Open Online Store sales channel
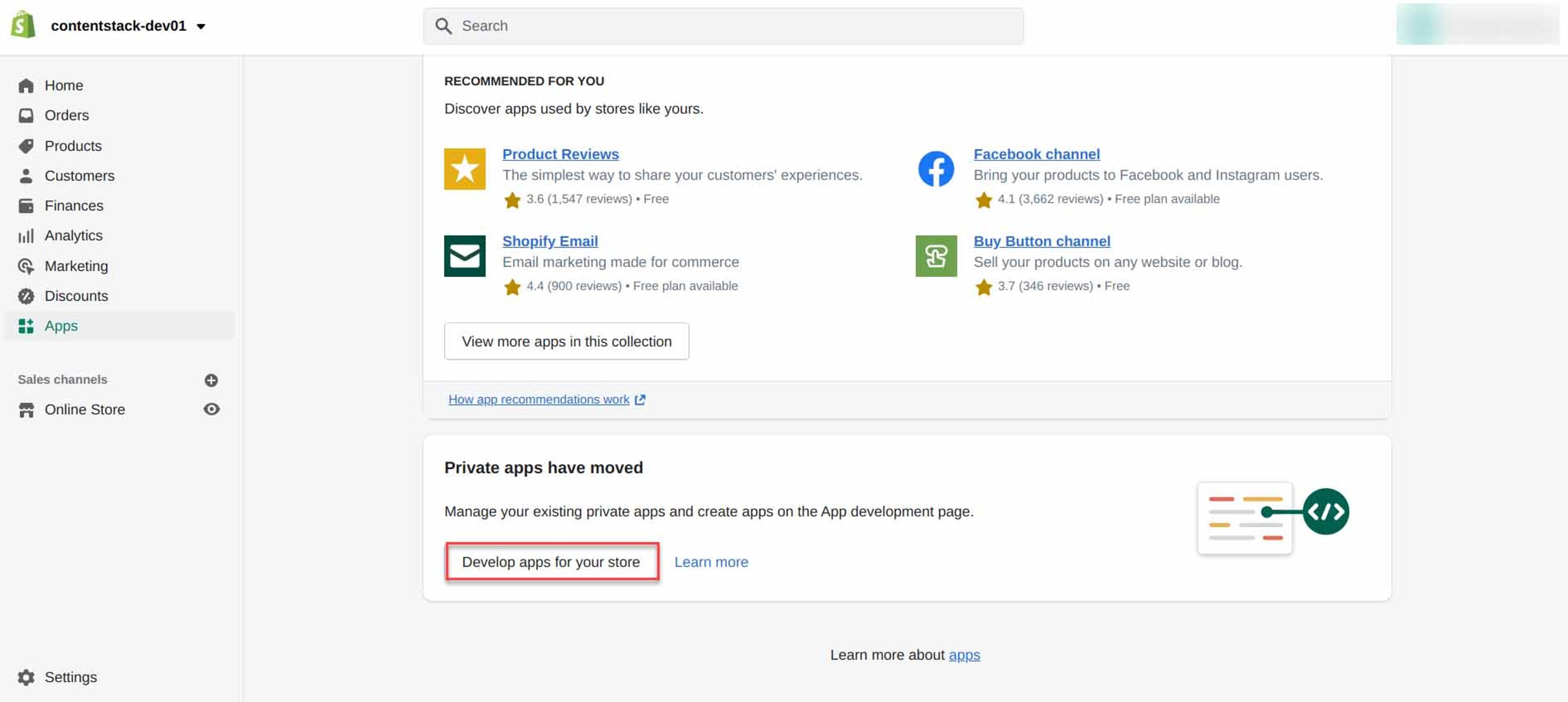The width and height of the screenshot is (1568, 702). pos(84,409)
